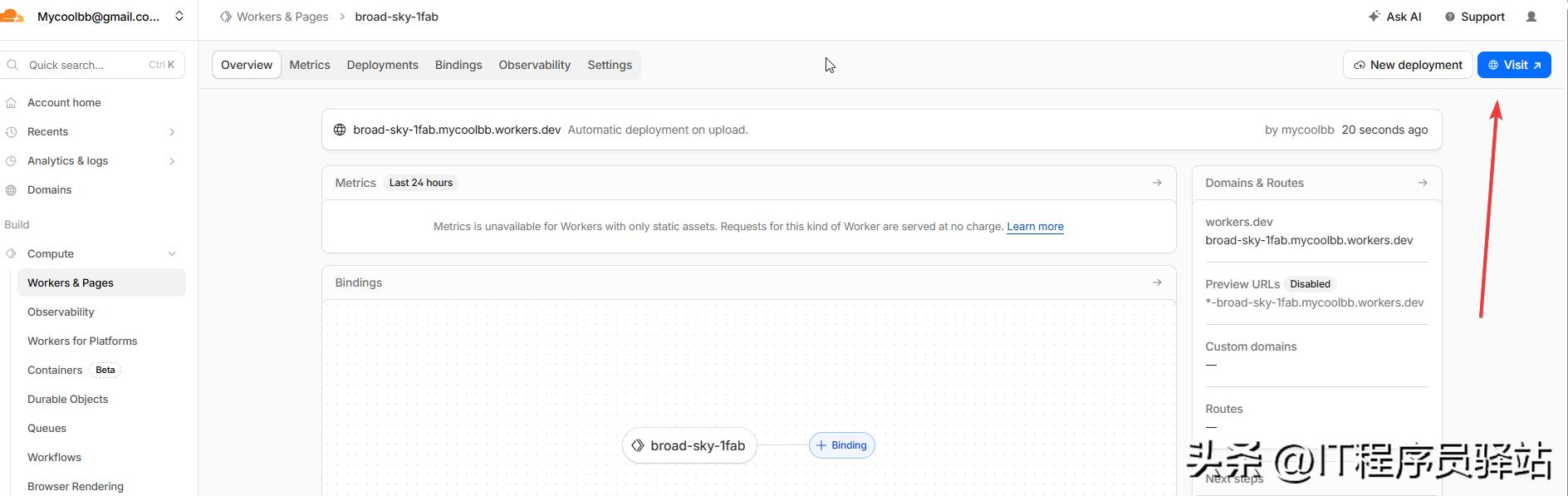Click the Ask AI sparkle button
Screen dimensions: 1568x496
point(1395,17)
